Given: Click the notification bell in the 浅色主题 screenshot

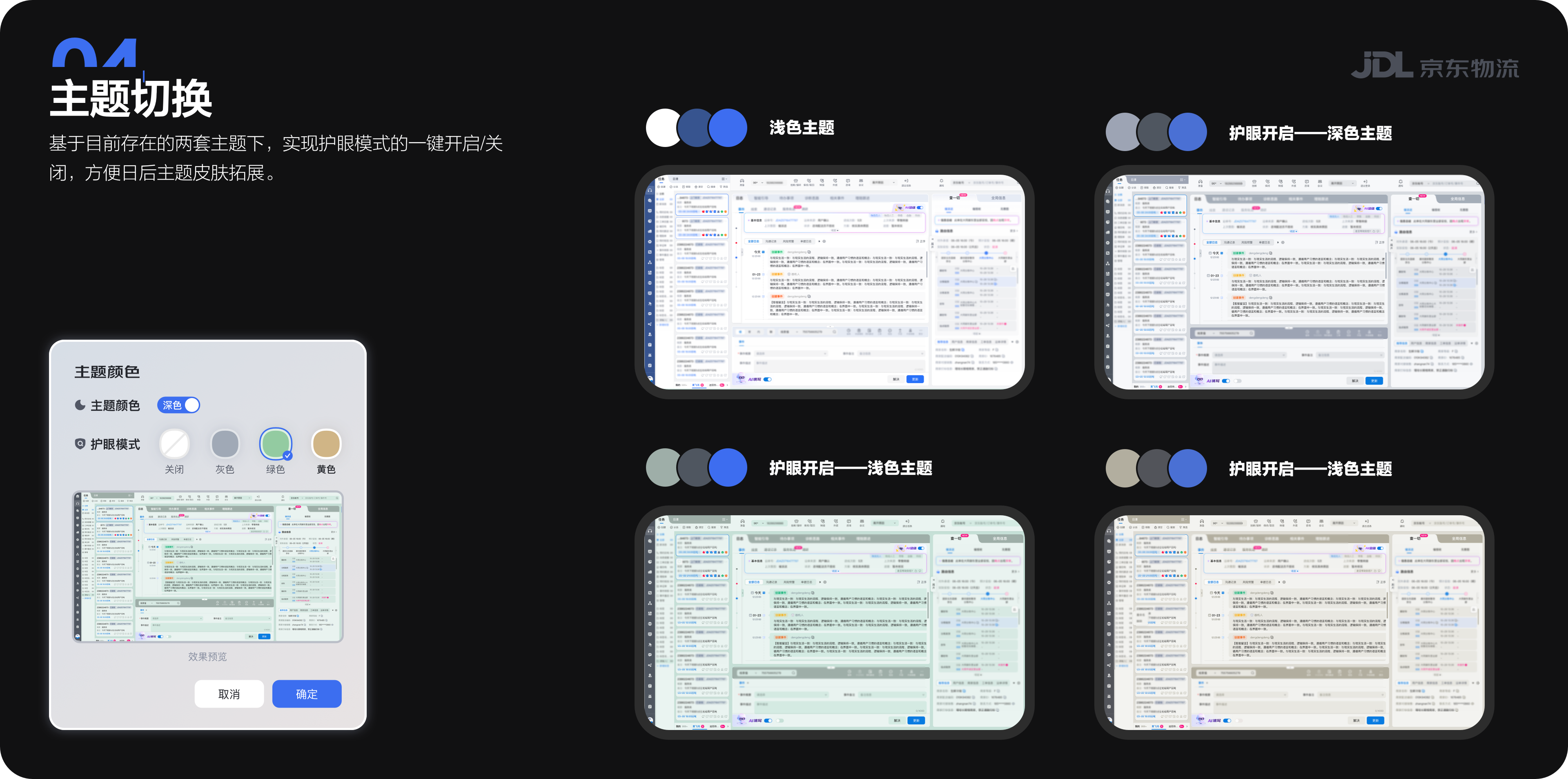Looking at the screenshot, I should click(x=942, y=181).
